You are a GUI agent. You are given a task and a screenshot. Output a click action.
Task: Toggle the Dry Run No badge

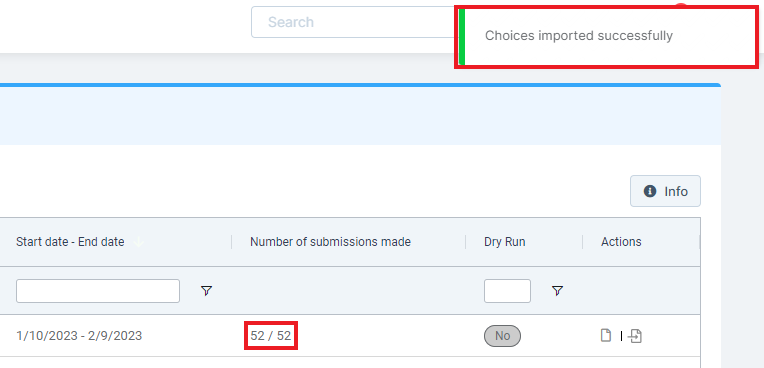coord(502,336)
